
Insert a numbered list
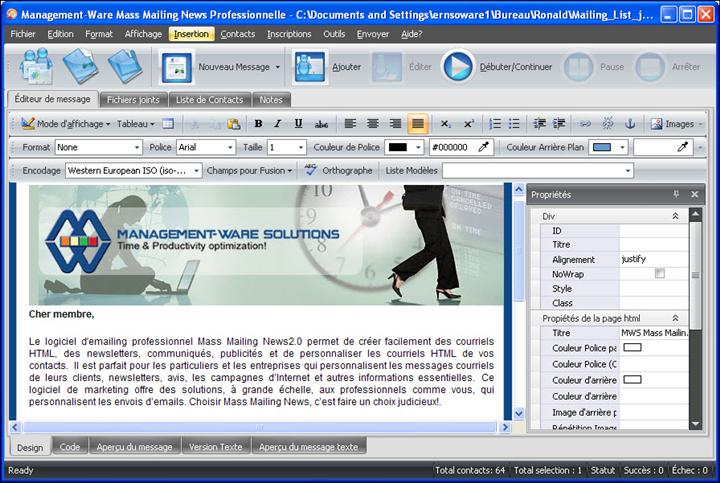(x=495, y=124)
